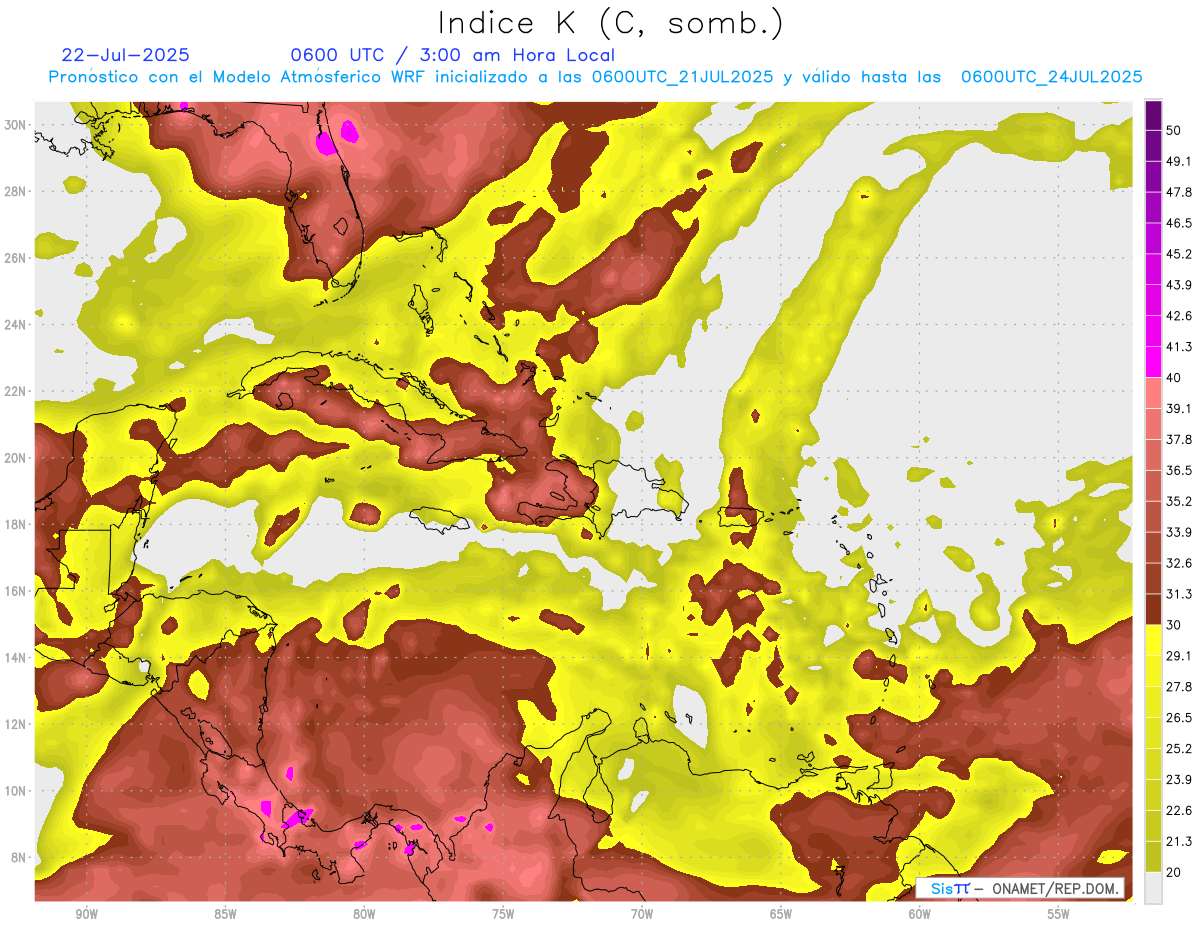Select the color bar value 40

[1174, 377]
